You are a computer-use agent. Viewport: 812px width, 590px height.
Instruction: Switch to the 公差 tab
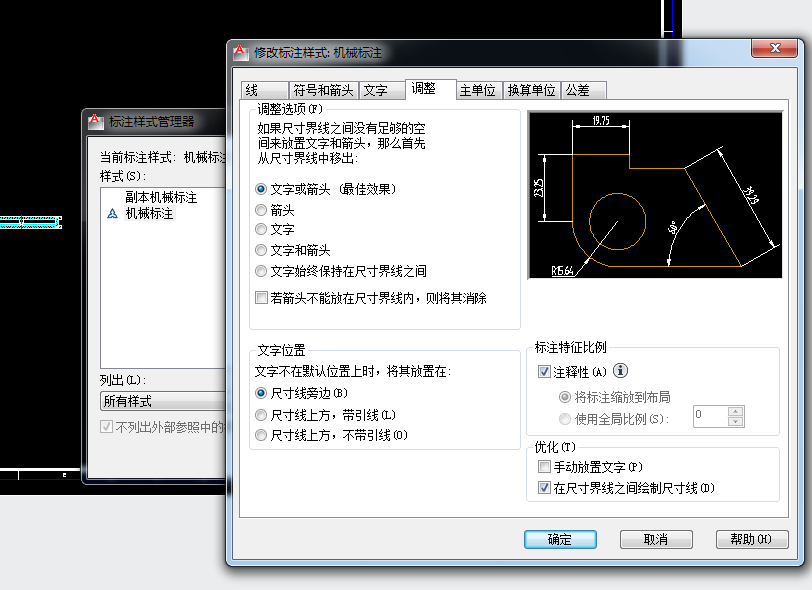pos(578,90)
